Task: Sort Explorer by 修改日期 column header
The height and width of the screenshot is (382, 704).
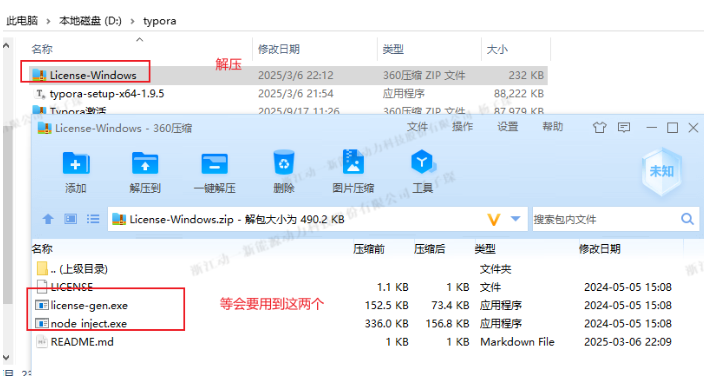Action: coord(278,49)
